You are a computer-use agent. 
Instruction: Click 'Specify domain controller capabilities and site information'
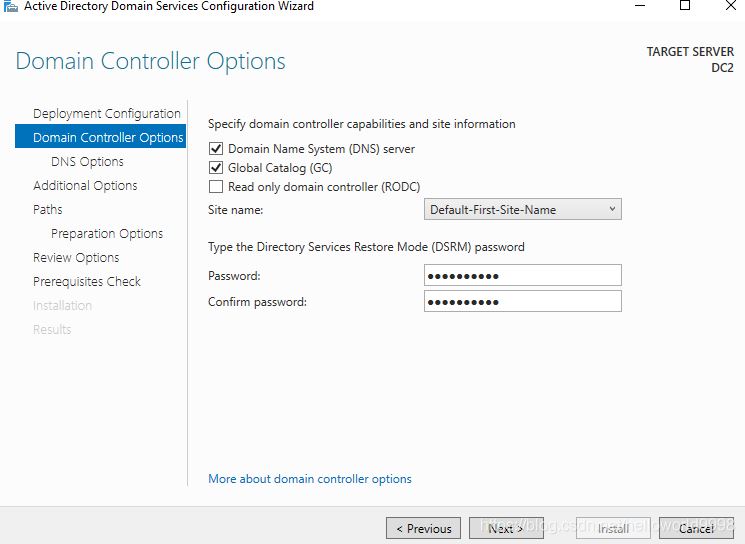[x=362, y=124]
